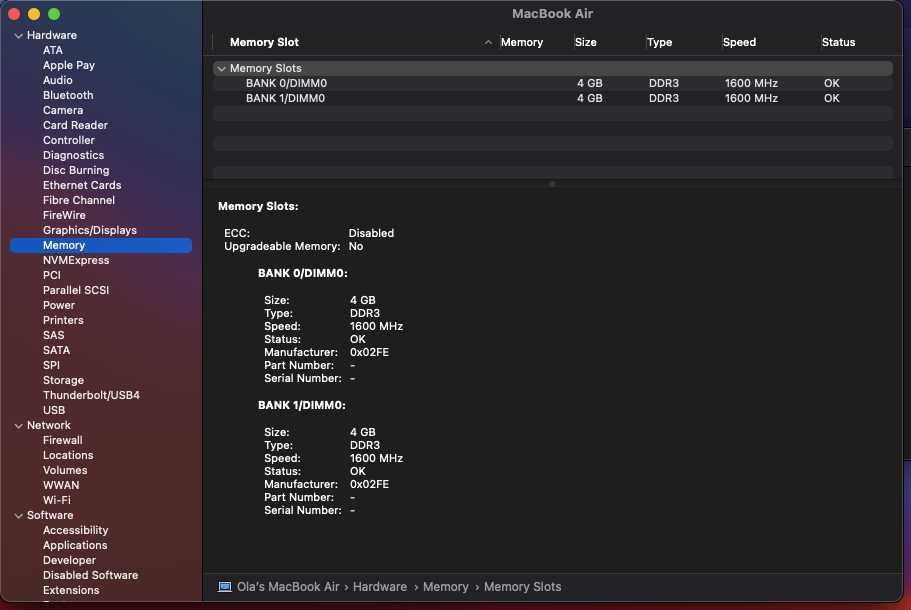This screenshot has height=610, width=911.
Task: Open the Card Reader entry
Action: pyautogui.click(x=76, y=125)
